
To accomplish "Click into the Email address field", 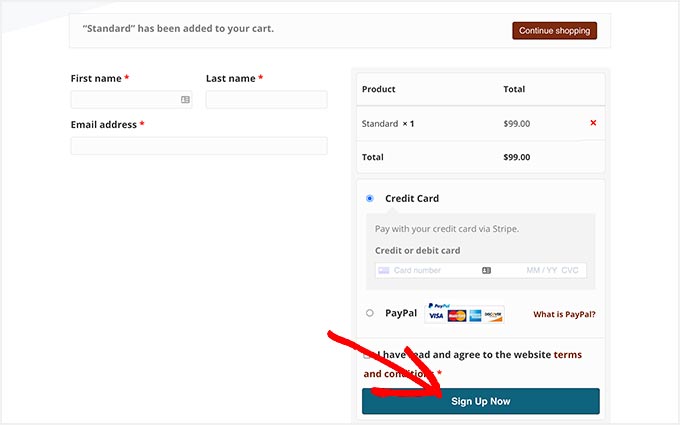I will 198,146.
